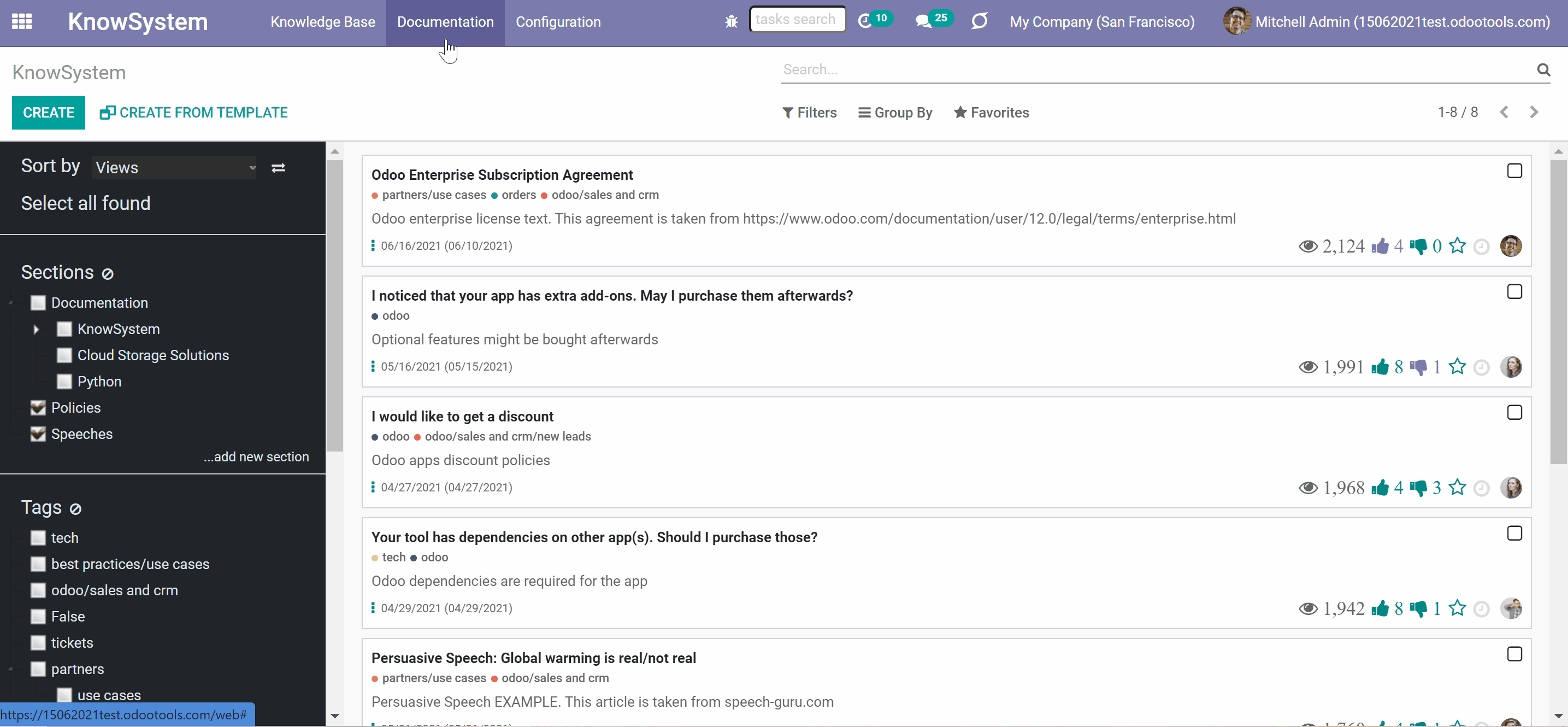Viewport: 1568px width, 727px height.
Task: Click the CREATE button
Action: [x=49, y=113]
